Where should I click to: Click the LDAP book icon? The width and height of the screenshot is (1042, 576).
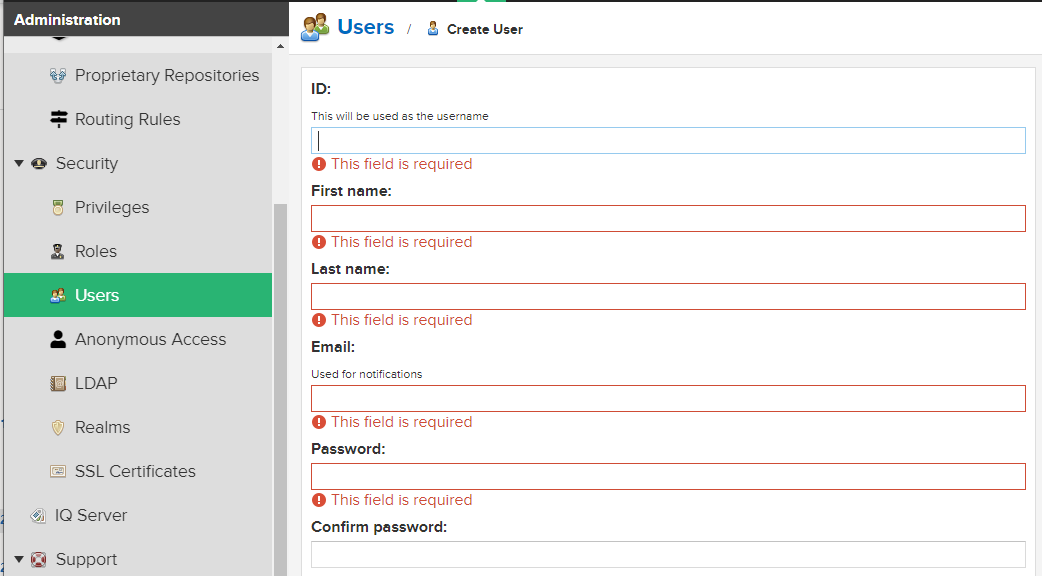[58, 383]
